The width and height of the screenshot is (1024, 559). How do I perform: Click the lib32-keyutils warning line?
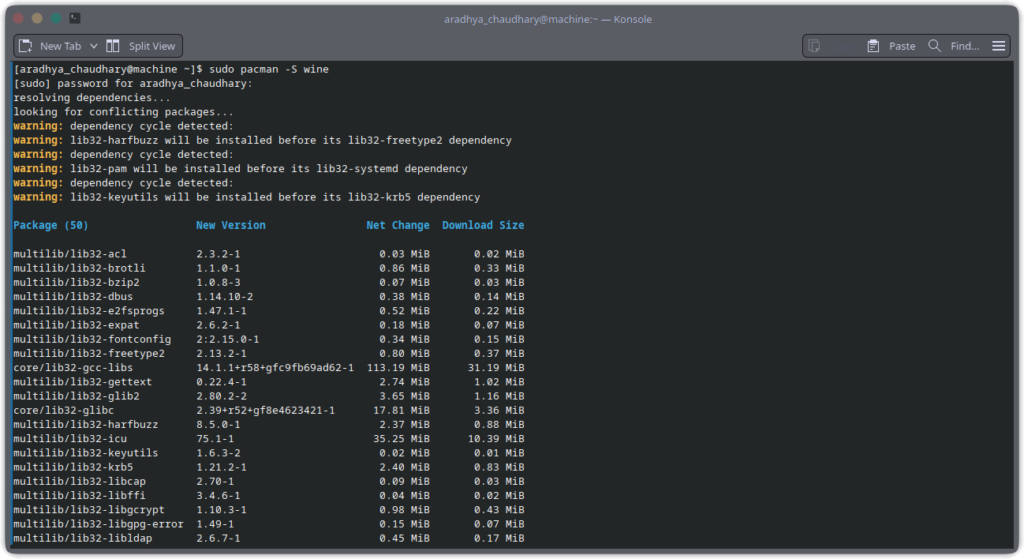pos(246,197)
